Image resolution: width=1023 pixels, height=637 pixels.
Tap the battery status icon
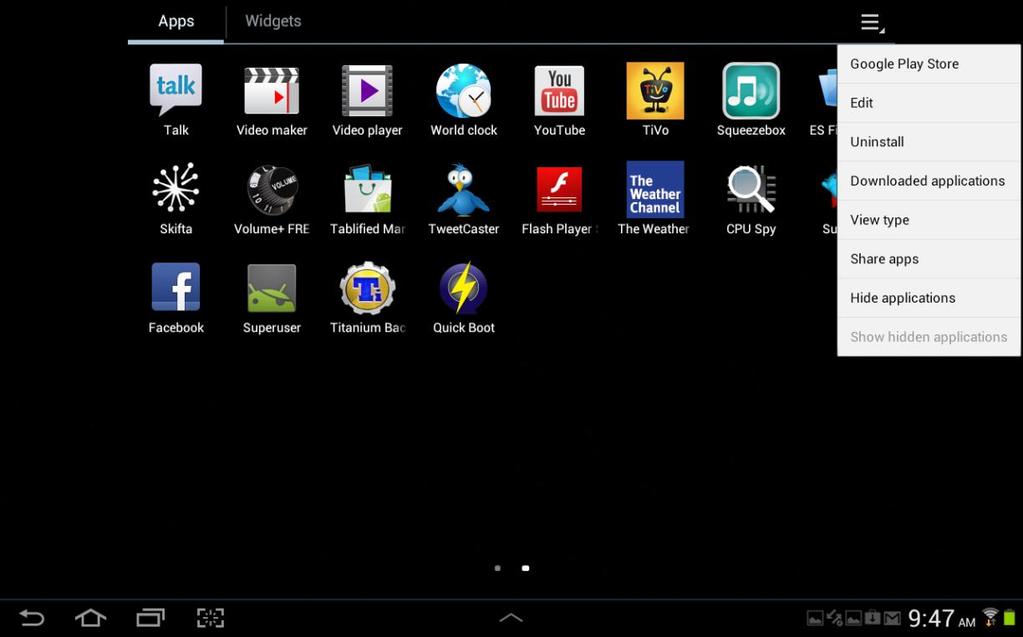(x=1010, y=617)
